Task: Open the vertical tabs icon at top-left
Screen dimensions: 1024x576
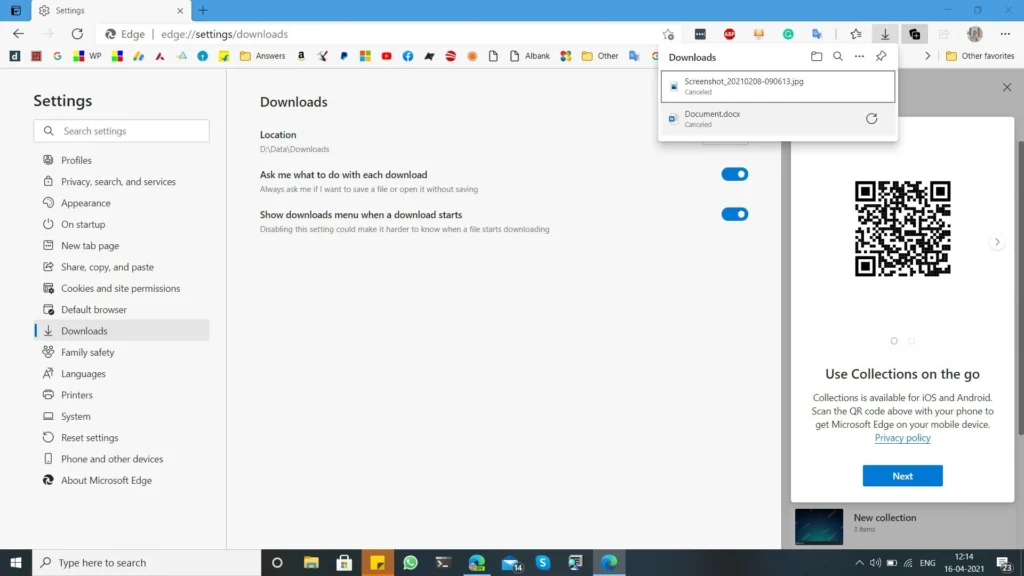Action: click(16, 10)
